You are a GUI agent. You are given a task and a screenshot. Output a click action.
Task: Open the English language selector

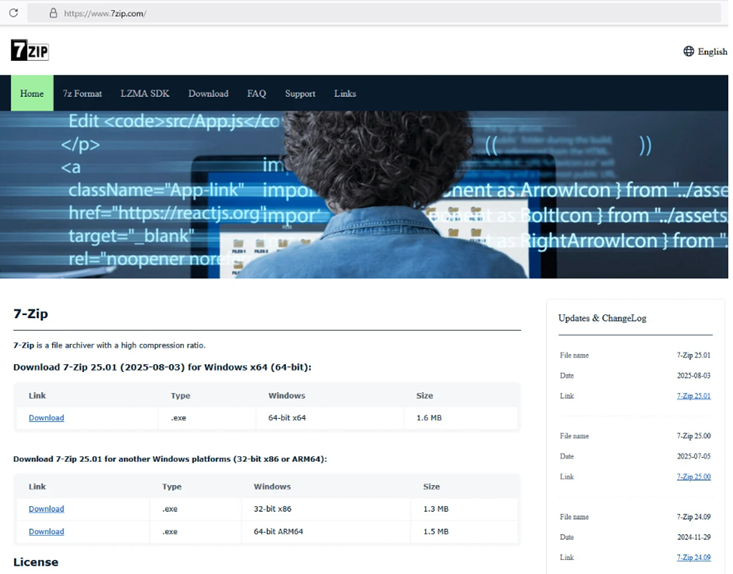712,51
